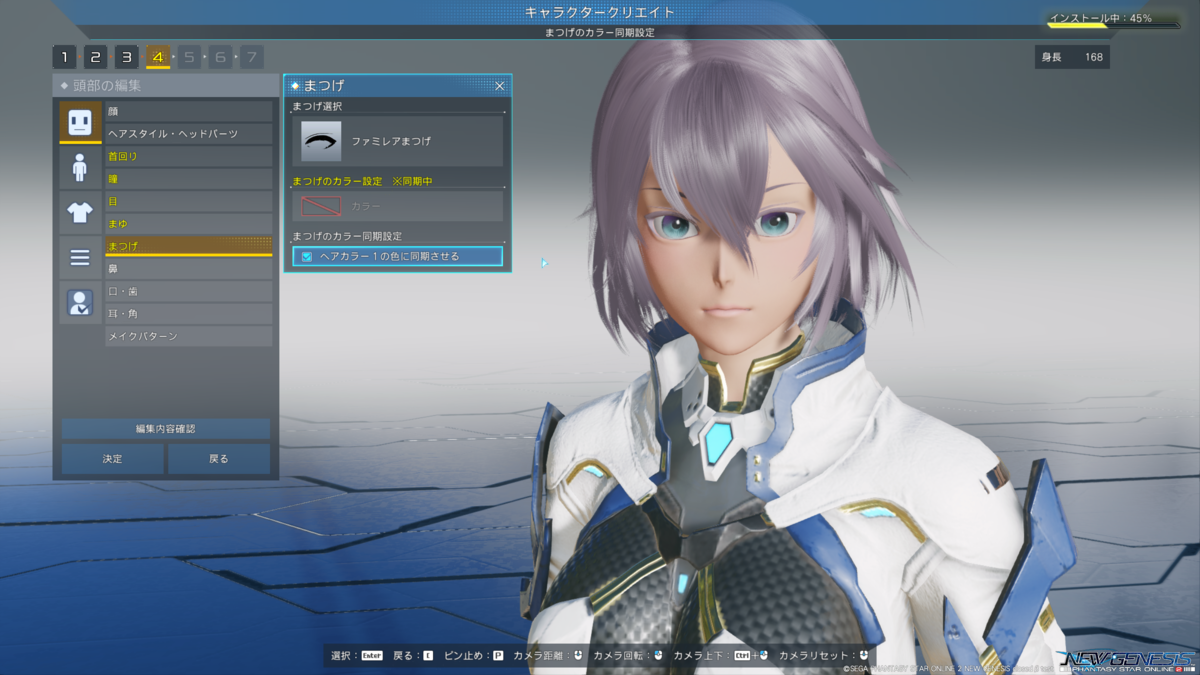Select 瞳 (pupils) from the head edit list

(188, 177)
